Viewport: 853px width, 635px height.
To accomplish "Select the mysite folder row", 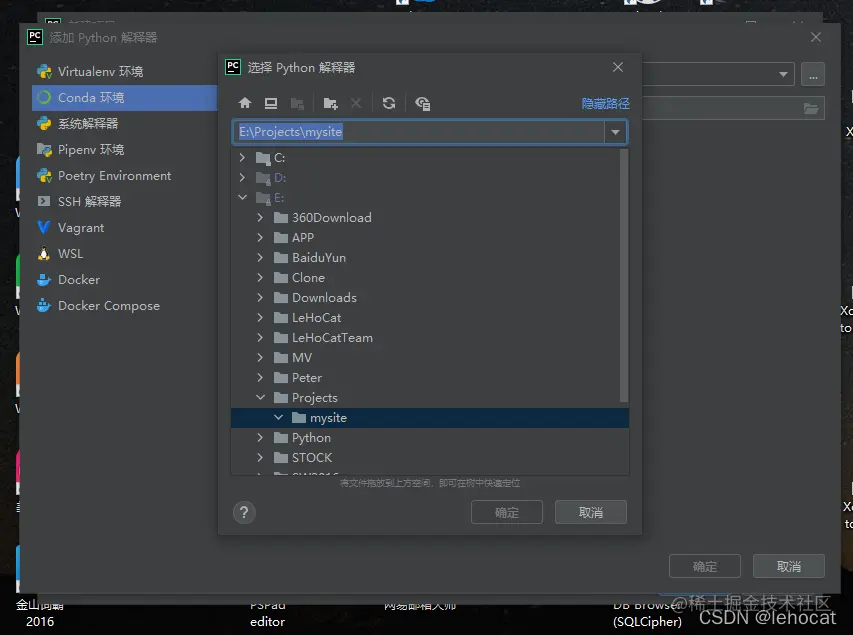I will click(x=430, y=418).
